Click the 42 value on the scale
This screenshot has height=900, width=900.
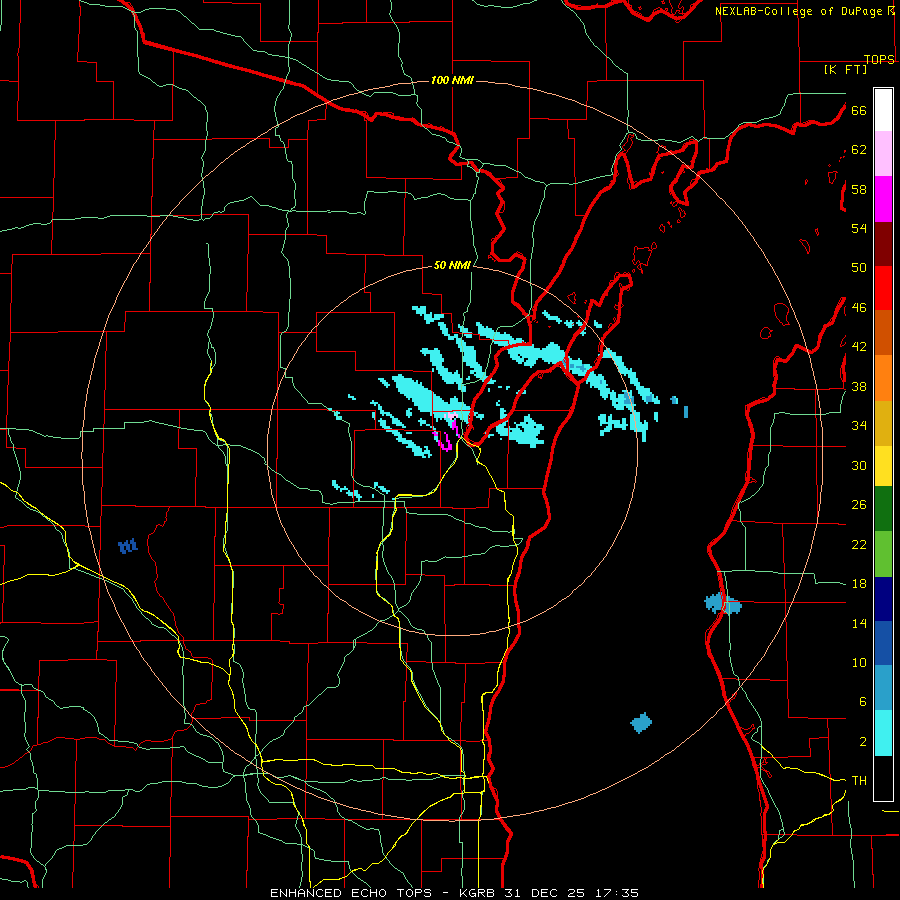[859, 347]
